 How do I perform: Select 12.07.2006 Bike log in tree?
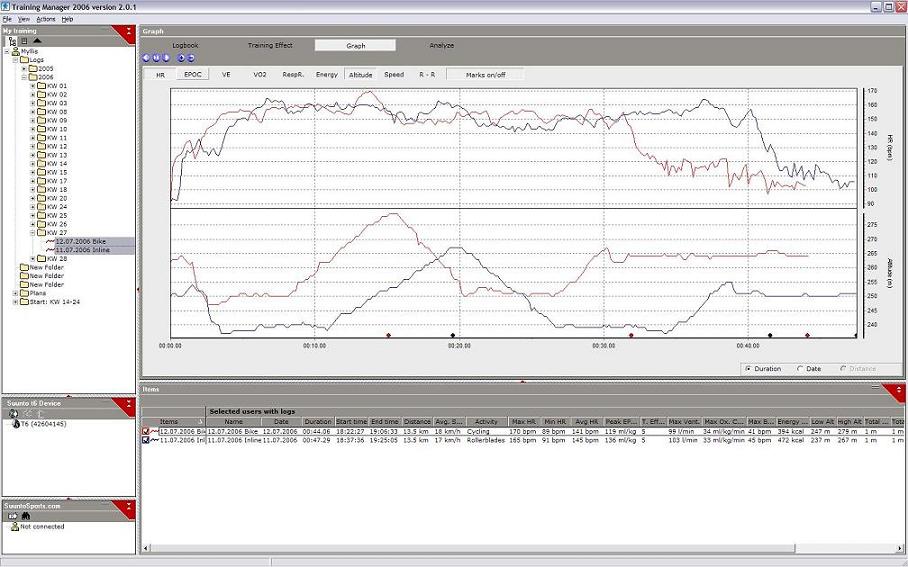80,241
